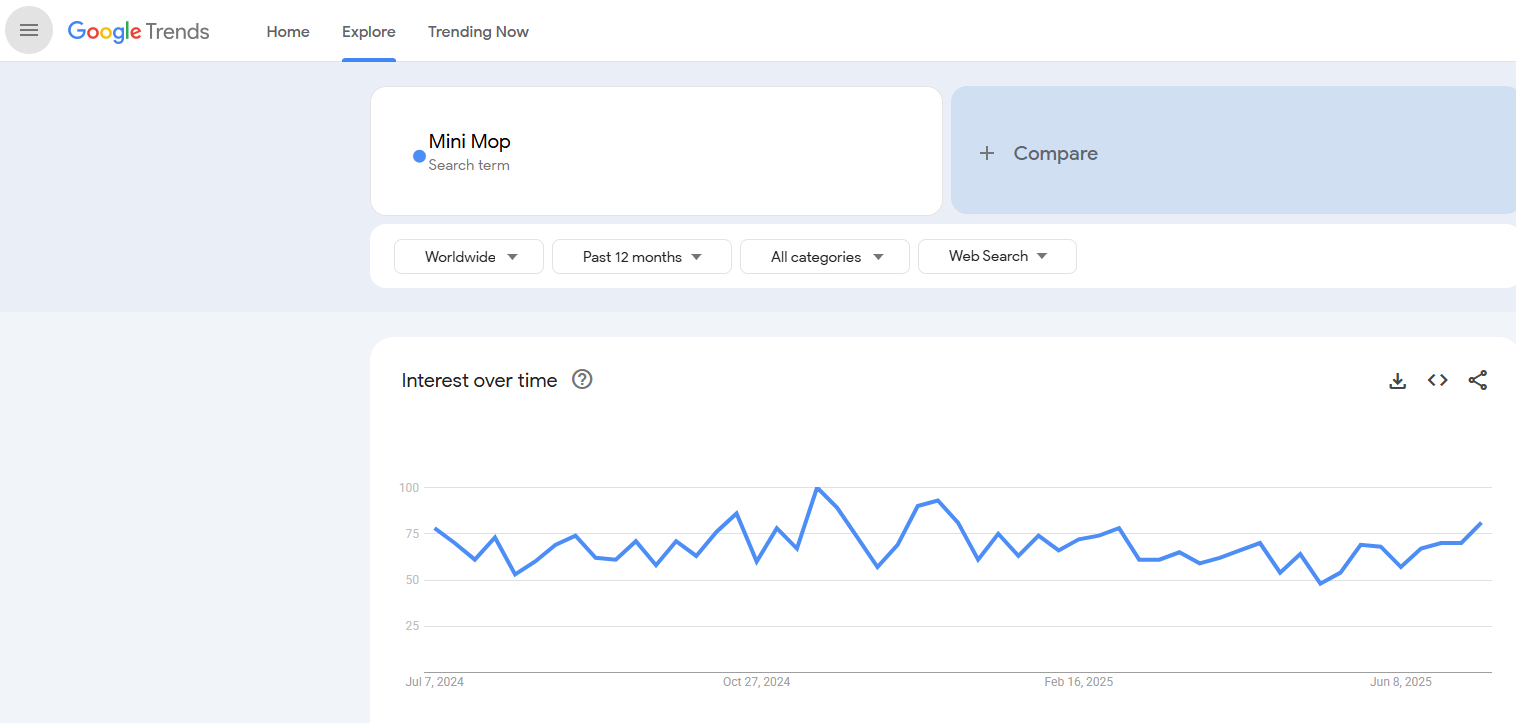Expand the Worldwide region dropdown

469,257
